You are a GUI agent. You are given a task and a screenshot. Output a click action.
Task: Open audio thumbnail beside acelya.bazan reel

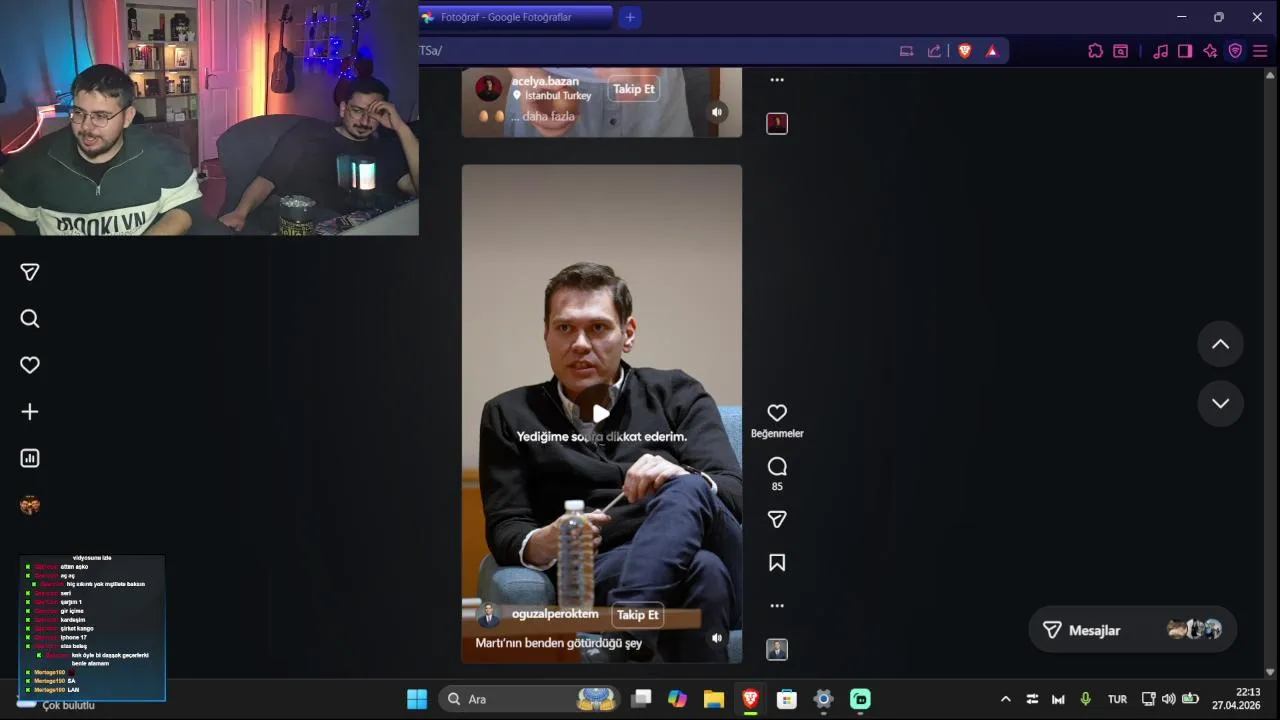coord(777,123)
